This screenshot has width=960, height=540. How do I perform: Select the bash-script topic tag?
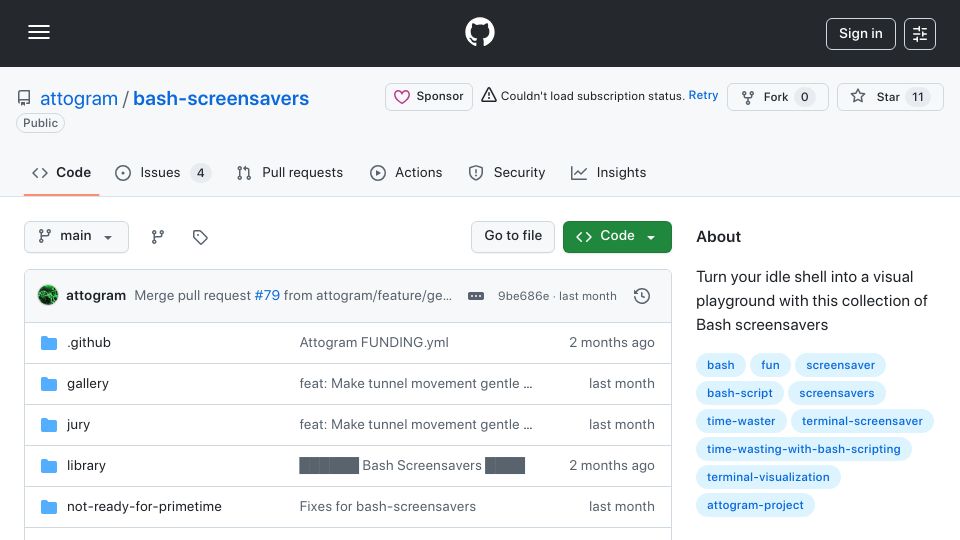pyautogui.click(x=740, y=393)
